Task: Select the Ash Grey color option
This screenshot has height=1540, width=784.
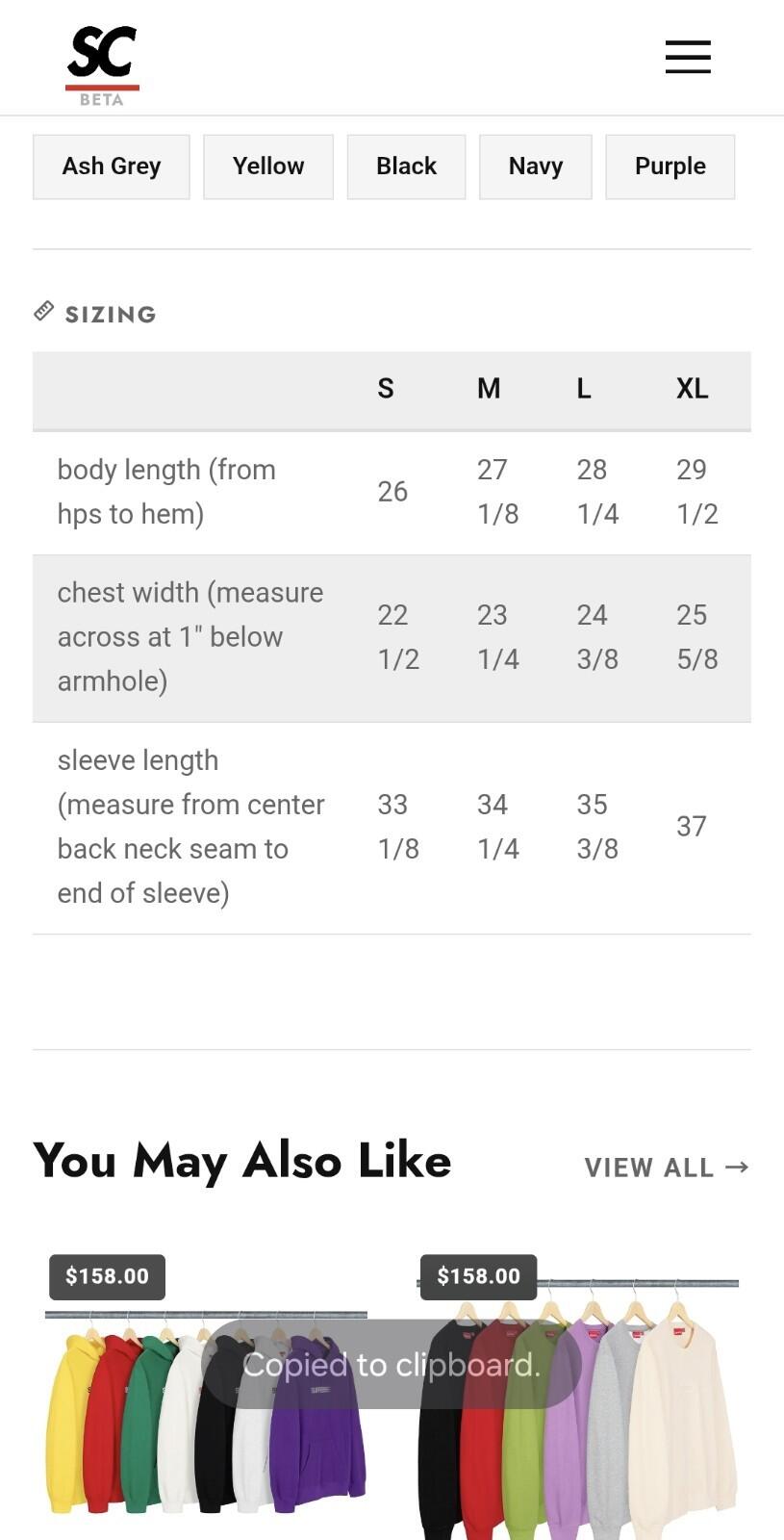Action: [x=112, y=167]
